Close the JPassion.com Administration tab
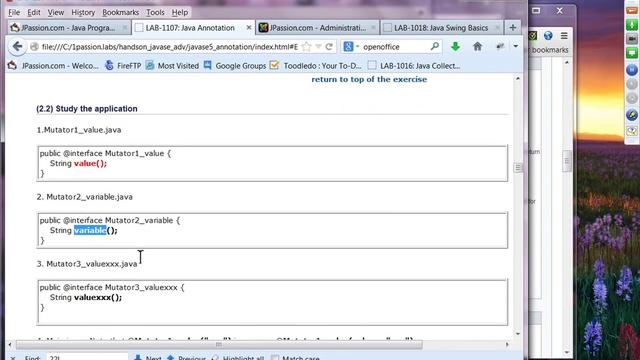Screen dimensions: 640x360 373,28
